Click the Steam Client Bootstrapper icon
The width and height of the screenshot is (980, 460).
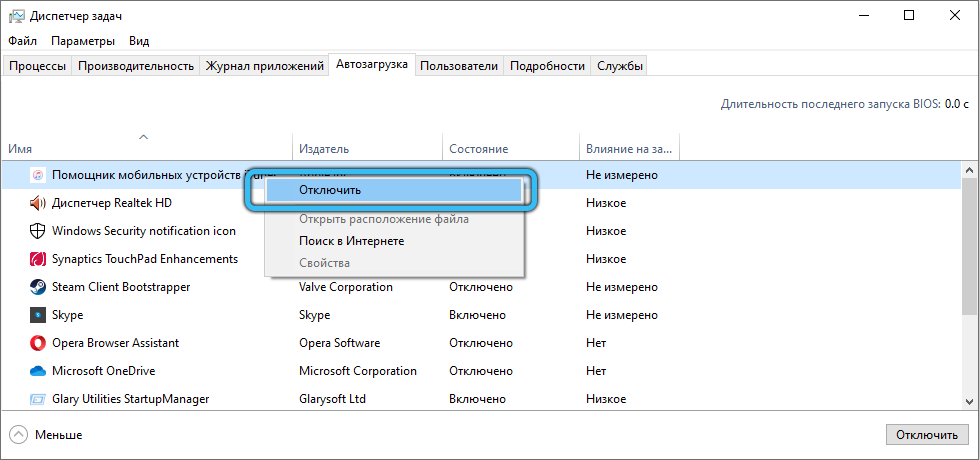pos(37,287)
